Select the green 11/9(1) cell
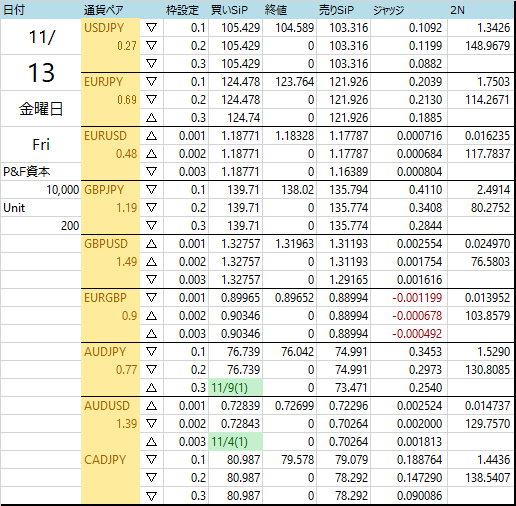This screenshot has width=516, height=506. 235,388
